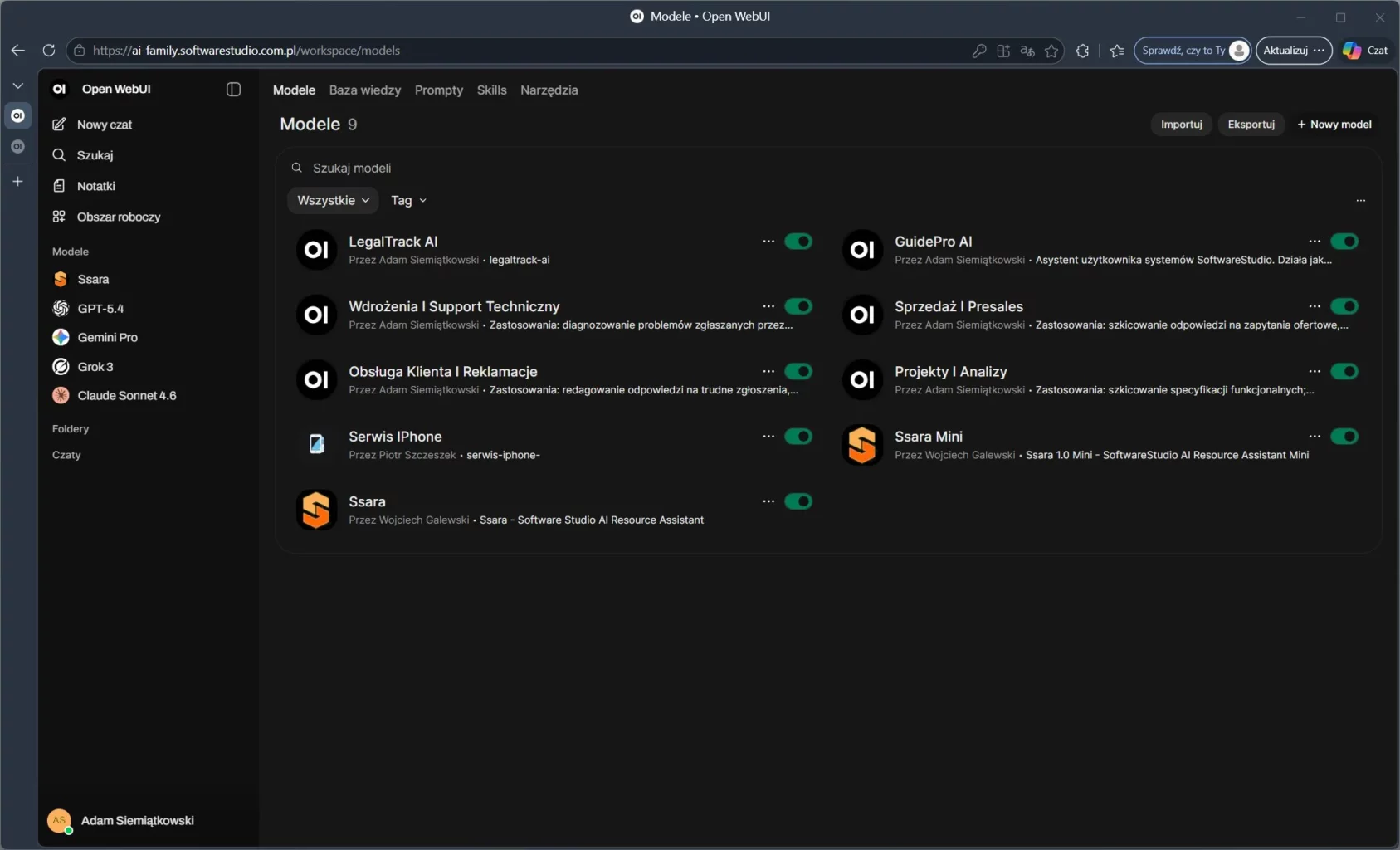Open Notatki from the sidebar
Viewport: 1400px width, 850px height.
point(95,185)
